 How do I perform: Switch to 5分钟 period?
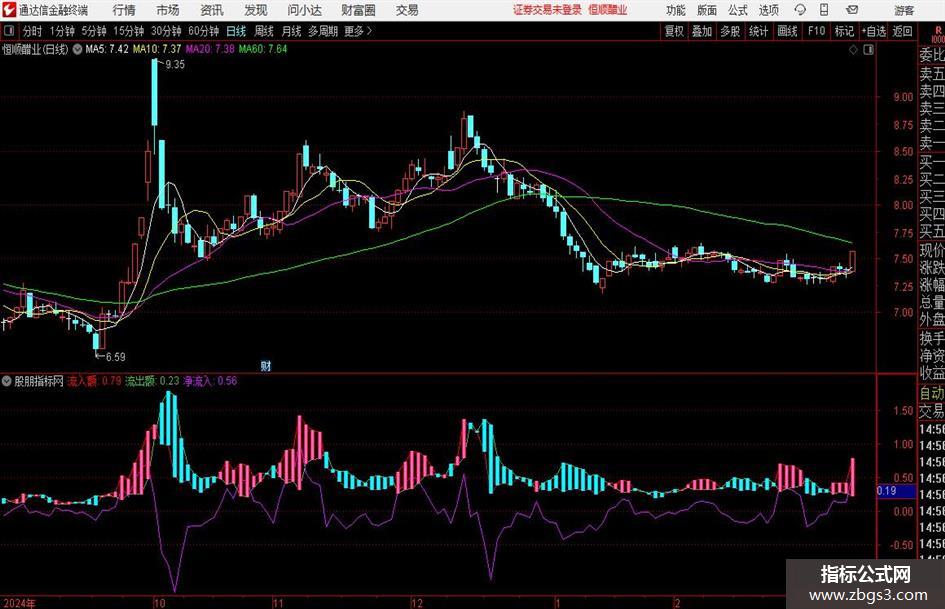click(93, 31)
